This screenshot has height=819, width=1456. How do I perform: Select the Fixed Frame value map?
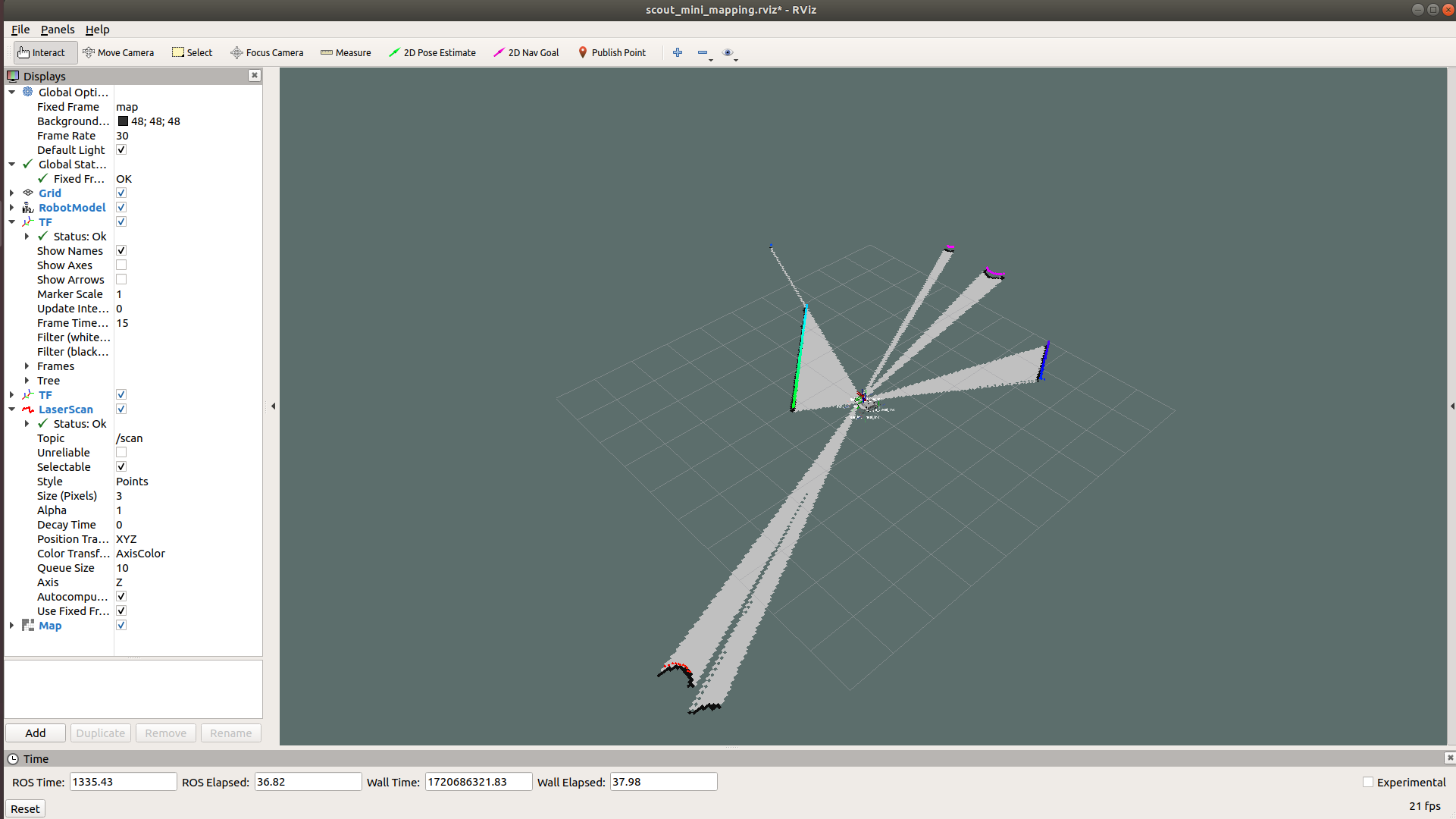click(127, 106)
